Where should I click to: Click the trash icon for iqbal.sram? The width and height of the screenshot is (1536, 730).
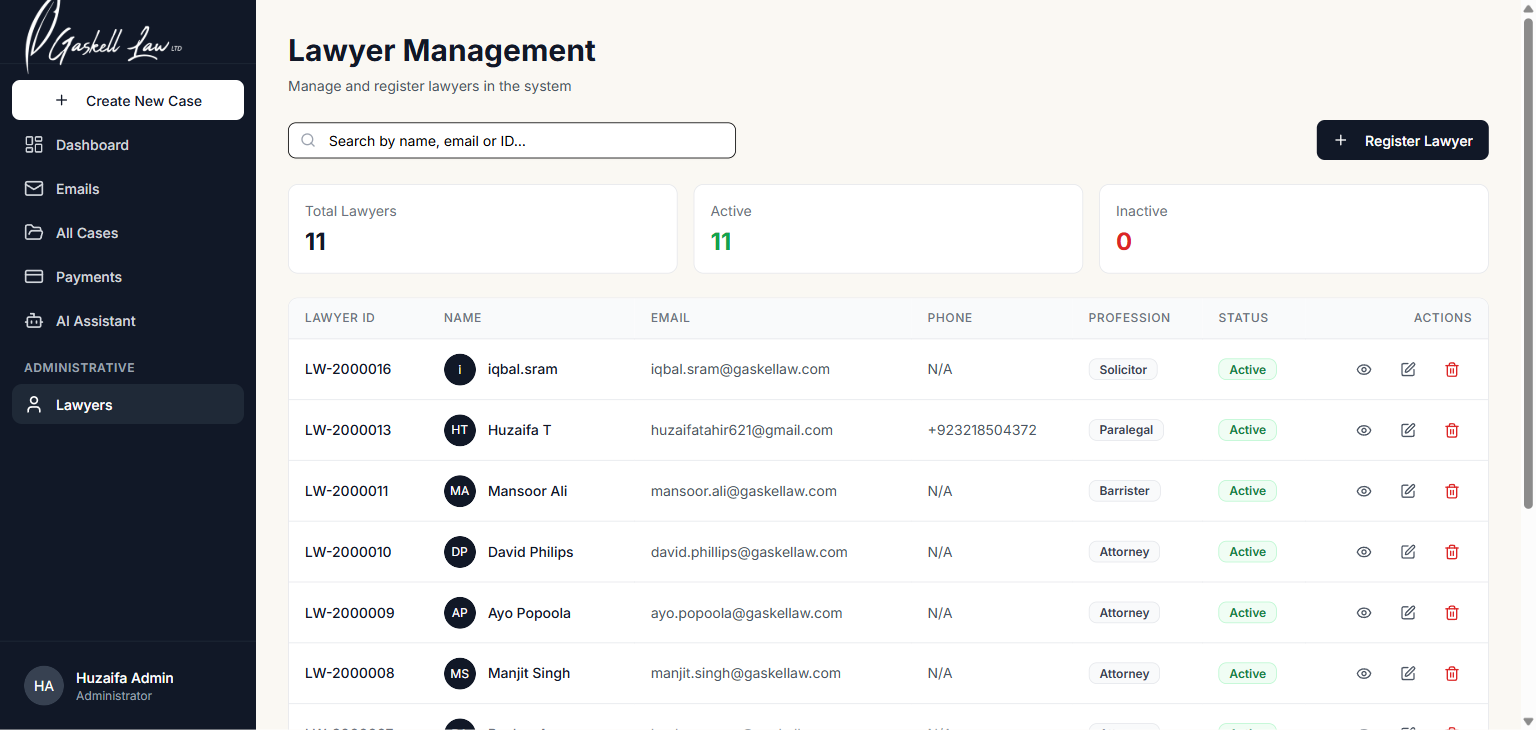coord(1452,370)
